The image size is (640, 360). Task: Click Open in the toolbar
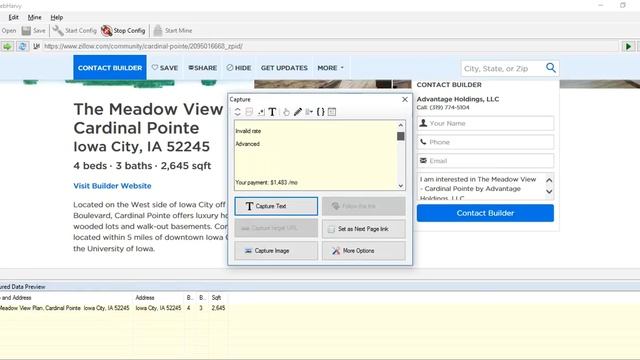(9, 31)
